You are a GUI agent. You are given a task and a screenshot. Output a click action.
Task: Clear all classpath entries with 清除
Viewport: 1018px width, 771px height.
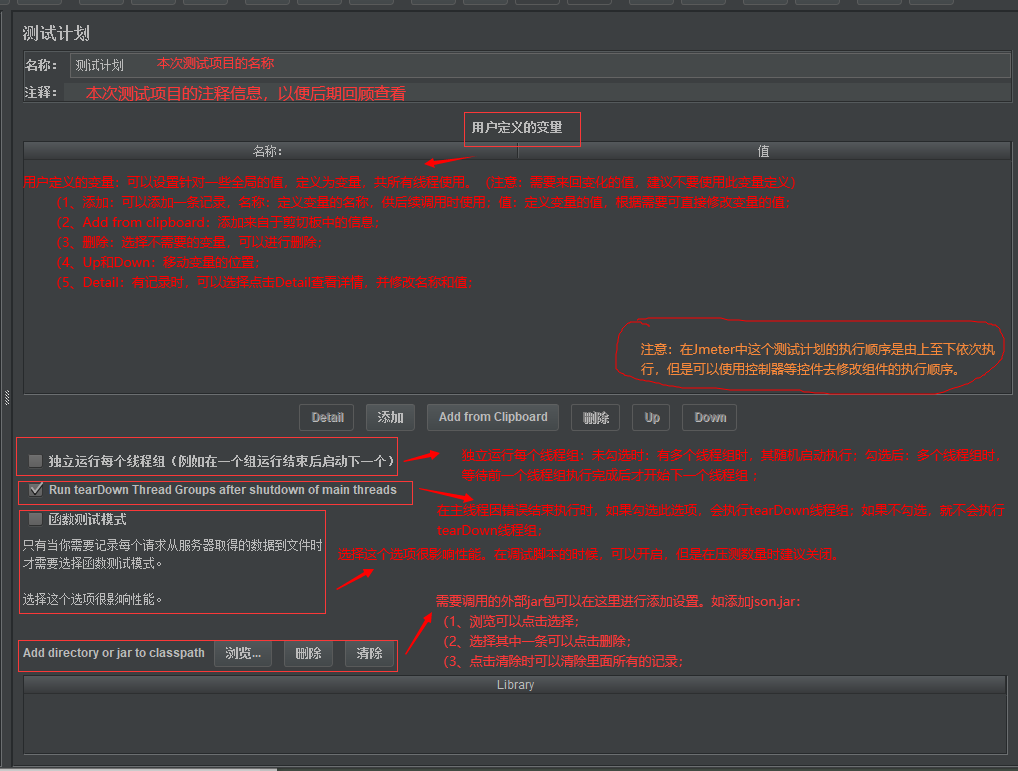(x=369, y=653)
